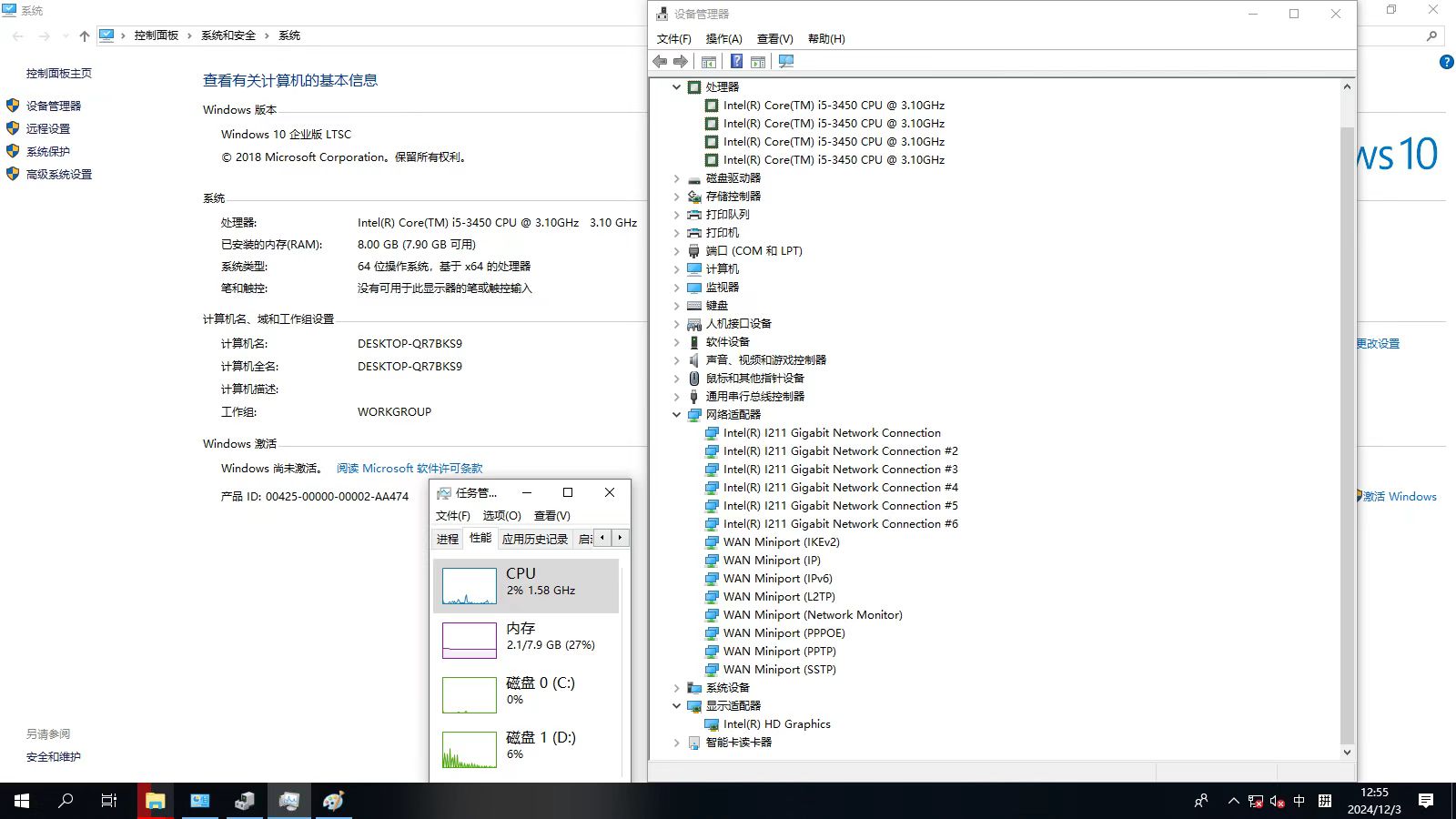This screenshot has height=819, width=1456.
Task: Collapse the 网络适配器 node
Action: (676, 415)
